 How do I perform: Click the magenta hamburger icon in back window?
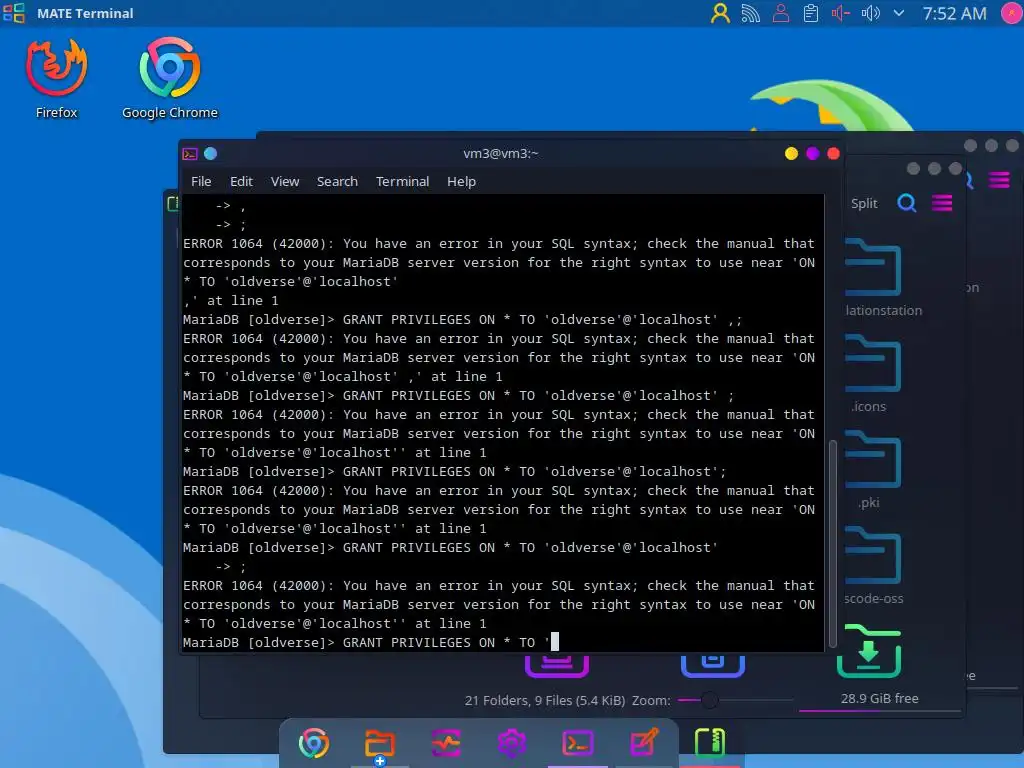[x=999, y=180]
